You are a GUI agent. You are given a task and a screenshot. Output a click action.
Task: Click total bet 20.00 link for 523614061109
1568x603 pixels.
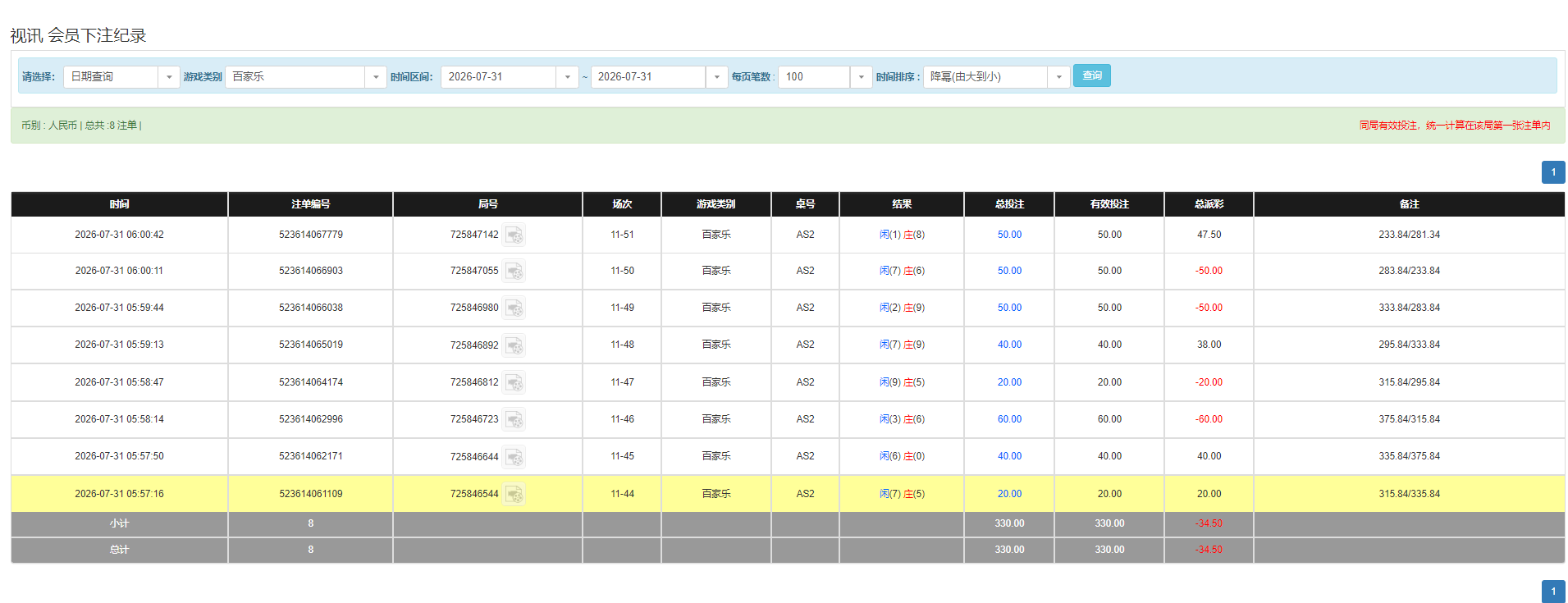[1009, 494]
